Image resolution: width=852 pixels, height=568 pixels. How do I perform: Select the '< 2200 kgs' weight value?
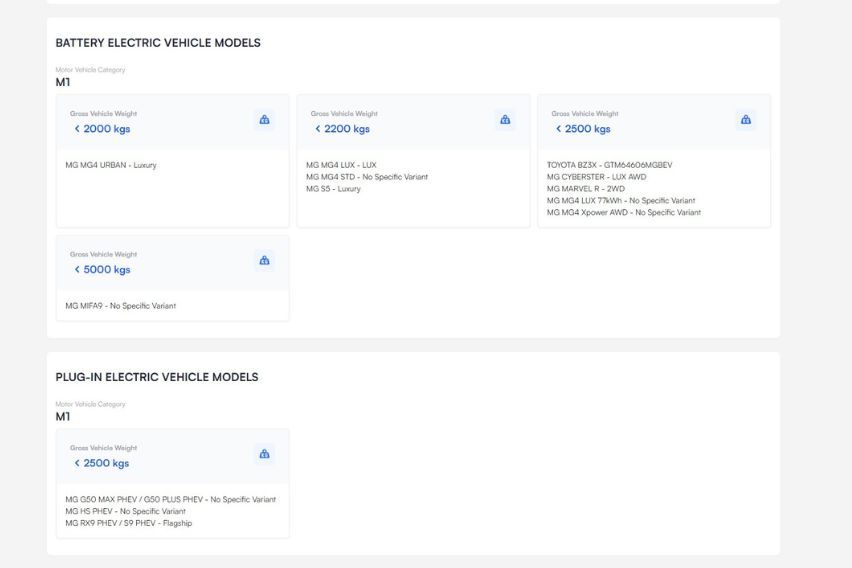point(342,129)
